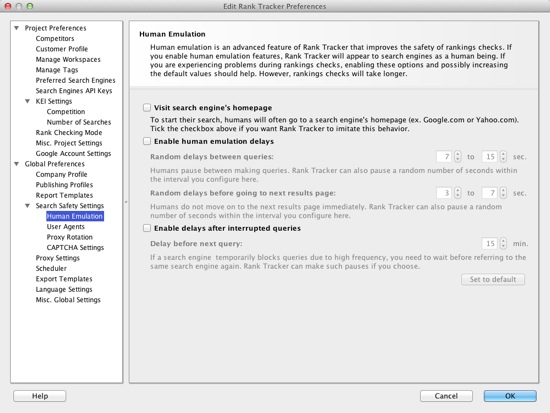Open Help for this preferences dialog
The width and height of the screenshot is (550, 413).
pyautogui.click(x=40, y=396)
